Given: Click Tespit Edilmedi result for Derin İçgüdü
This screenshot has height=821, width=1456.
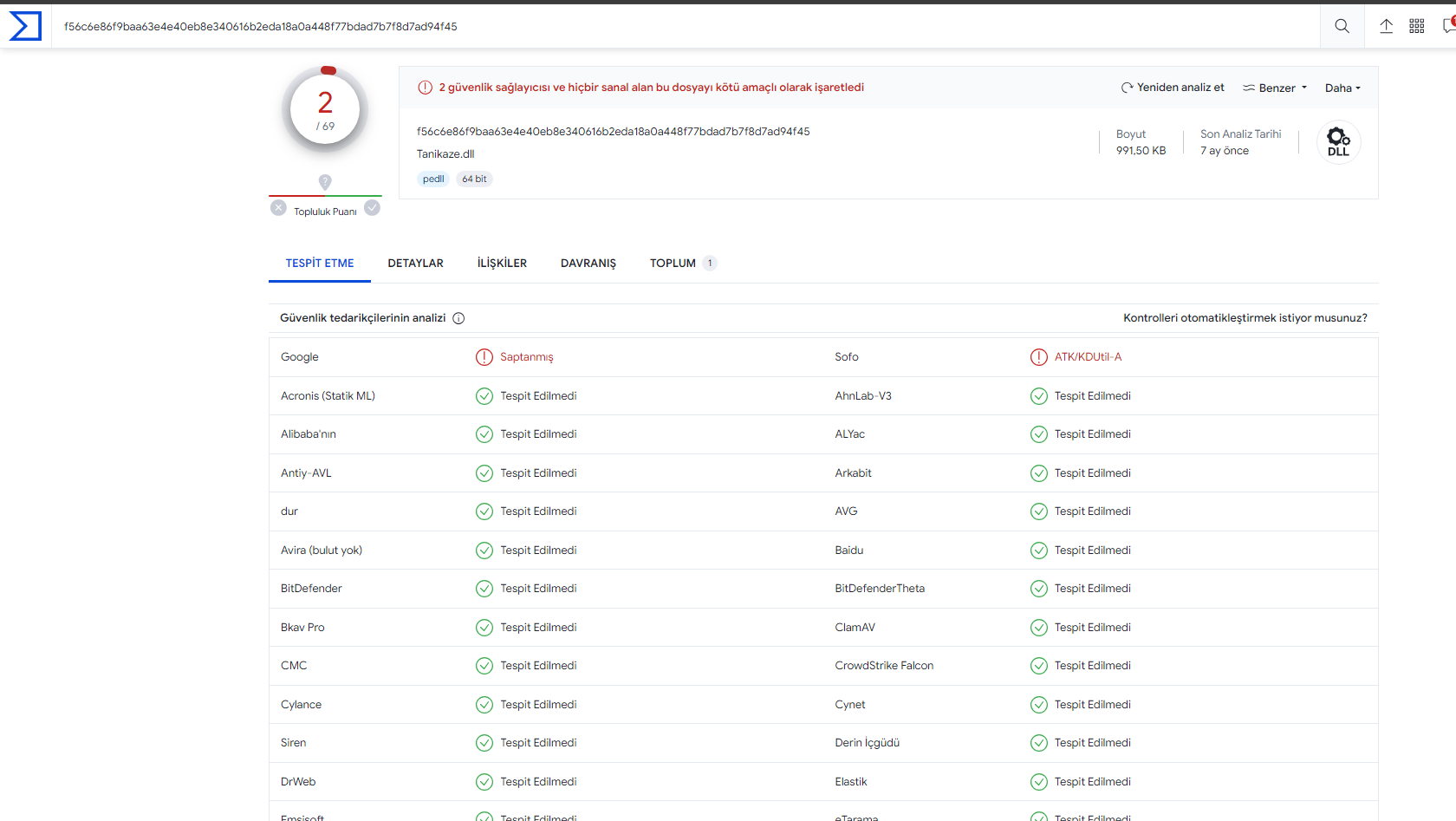Looking at the screenshot, I should pyautogui.click(x=1093, y=743).
